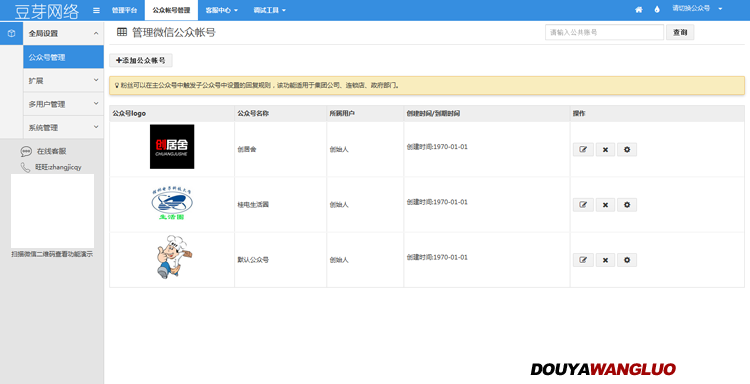750x384 pixels.
Task: Expand the 系统管理 sidebar section
Action: pyautogui.click(x=63, y=127)
